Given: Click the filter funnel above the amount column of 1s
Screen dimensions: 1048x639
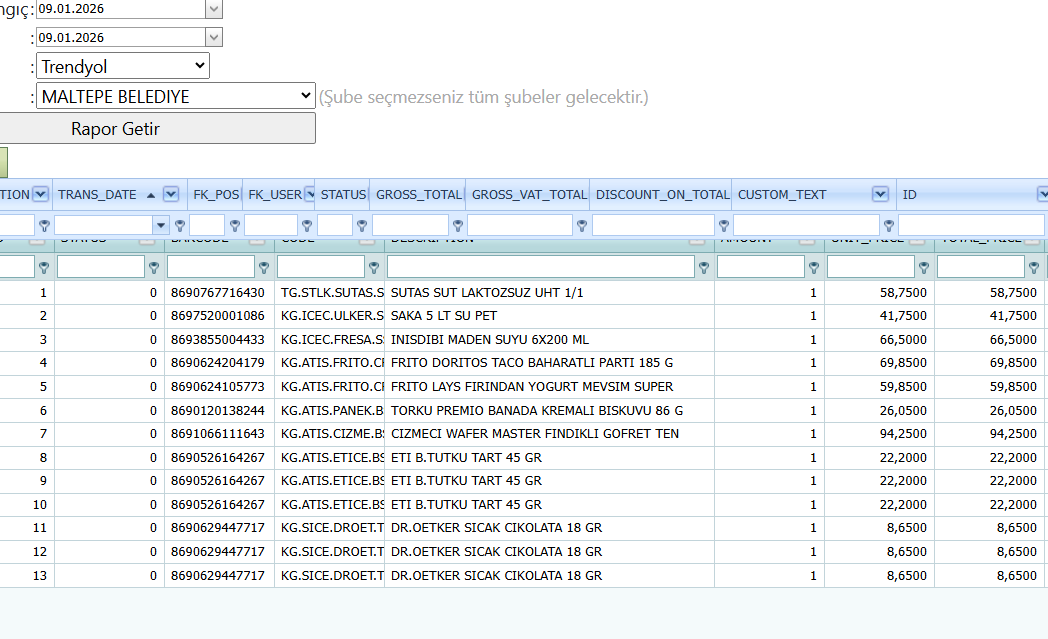Looking at the screenshot, I should click(x=813, y=268).
